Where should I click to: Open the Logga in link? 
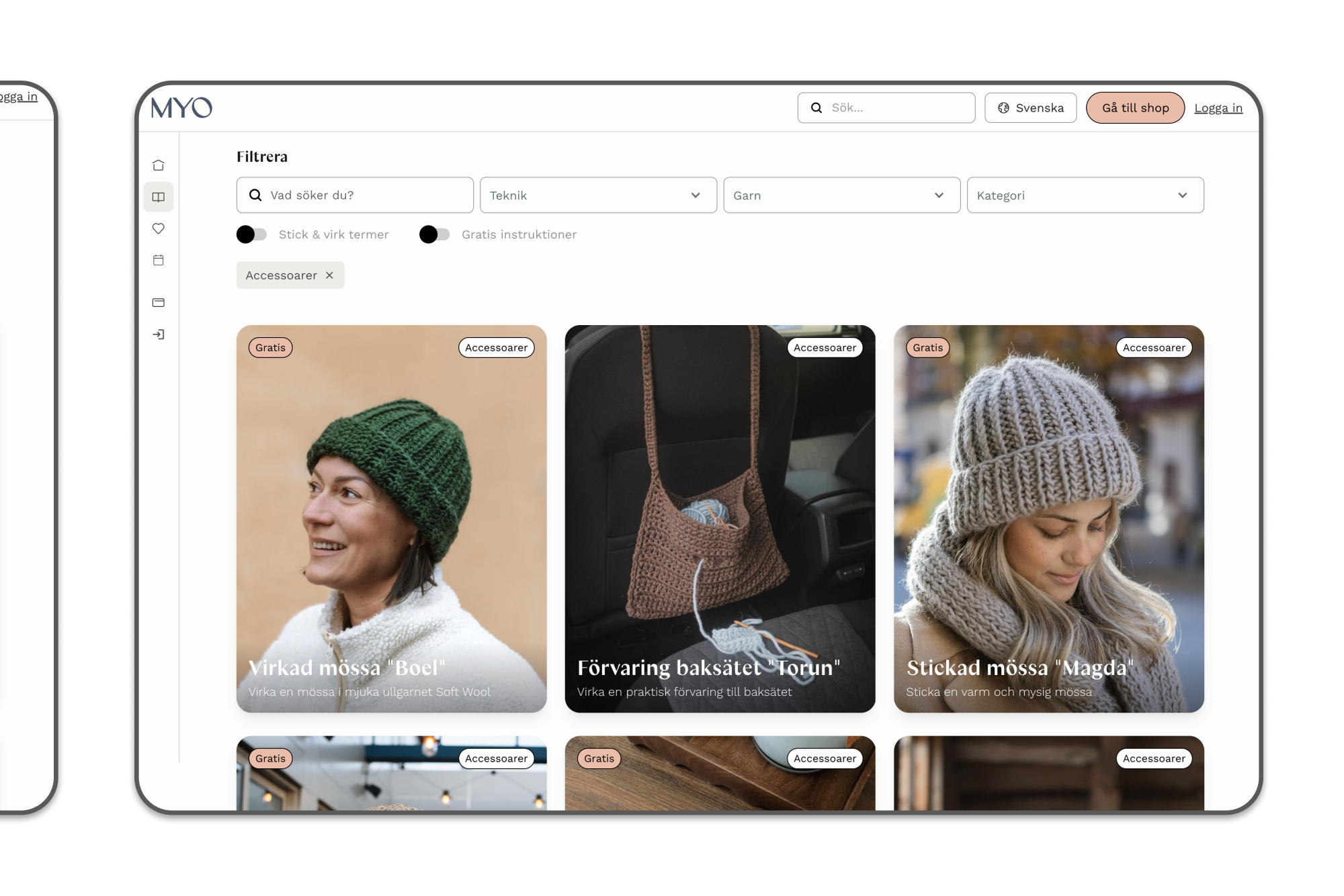pyautogui.click(x=1218, y=107)
